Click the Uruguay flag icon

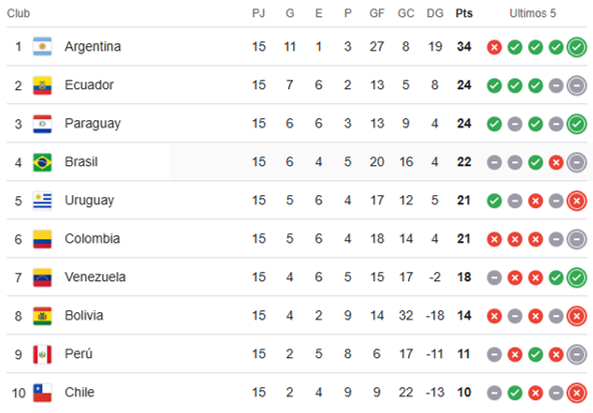click(x=42, y=200)
